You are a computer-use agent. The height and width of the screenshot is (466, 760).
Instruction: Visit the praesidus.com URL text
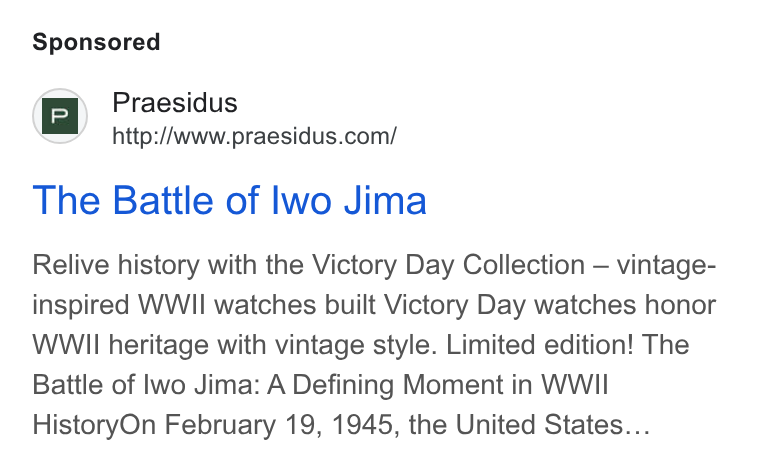click(254, 136)
